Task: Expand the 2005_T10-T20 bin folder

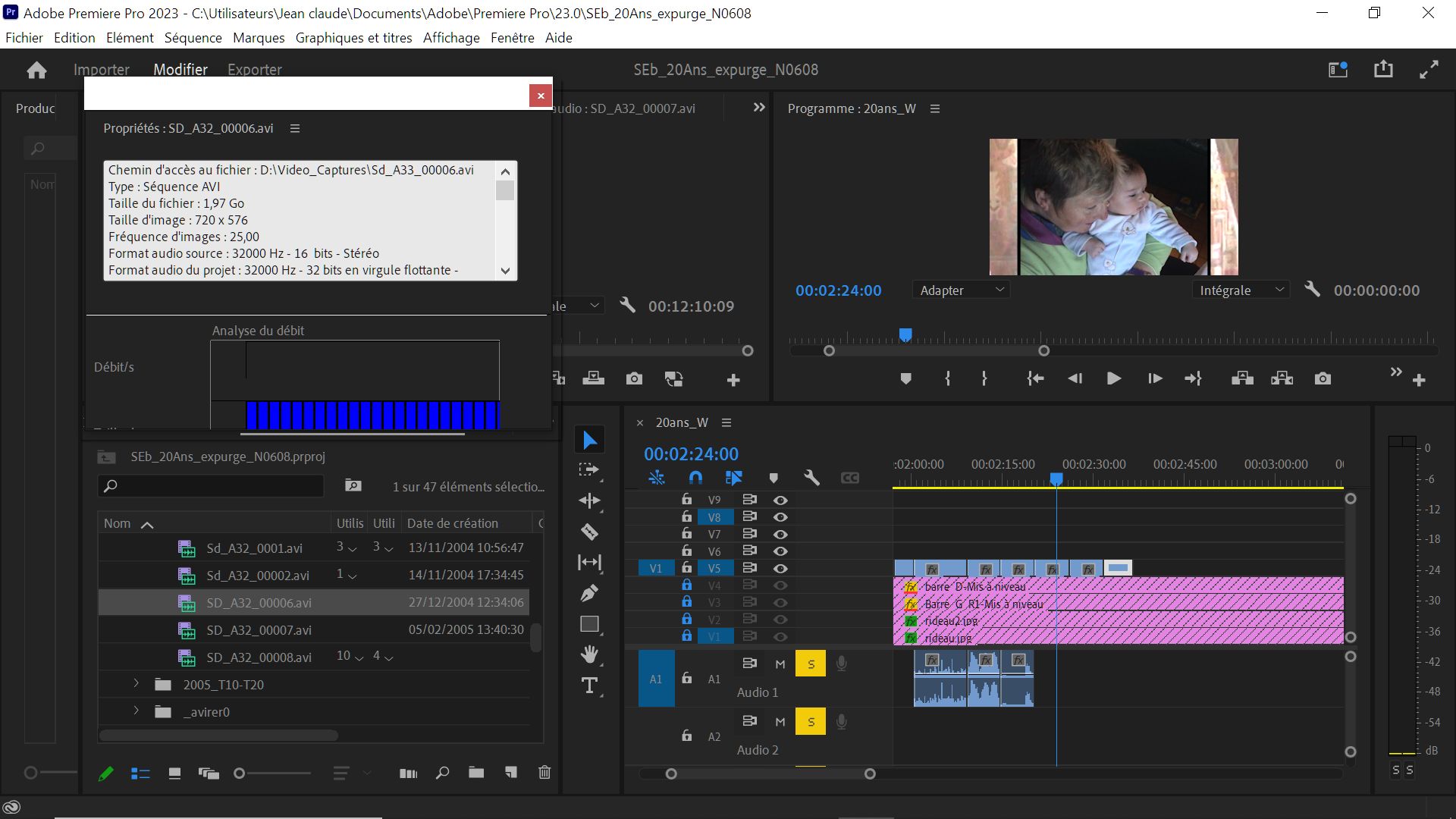Action: pos(136,684)
